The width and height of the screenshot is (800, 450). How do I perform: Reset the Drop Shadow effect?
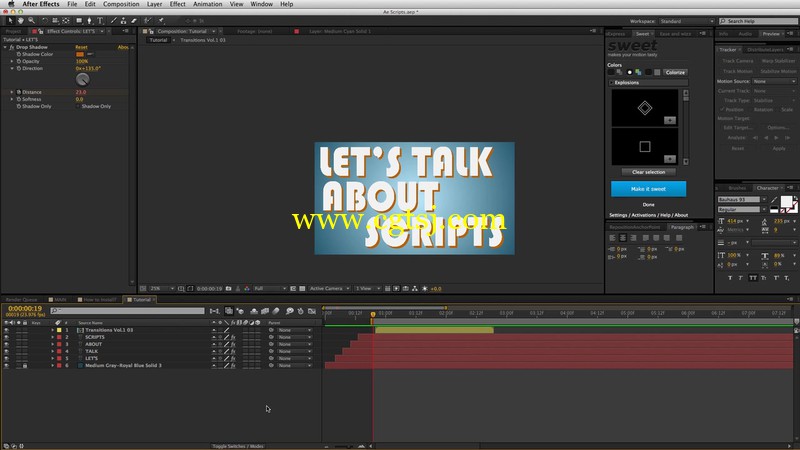point(81,47)
